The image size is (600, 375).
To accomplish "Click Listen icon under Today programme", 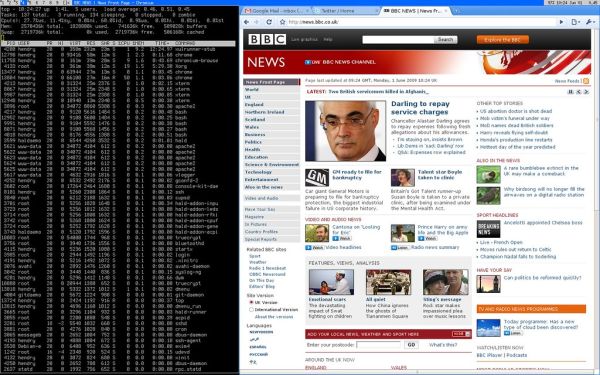I will (513, 333).
